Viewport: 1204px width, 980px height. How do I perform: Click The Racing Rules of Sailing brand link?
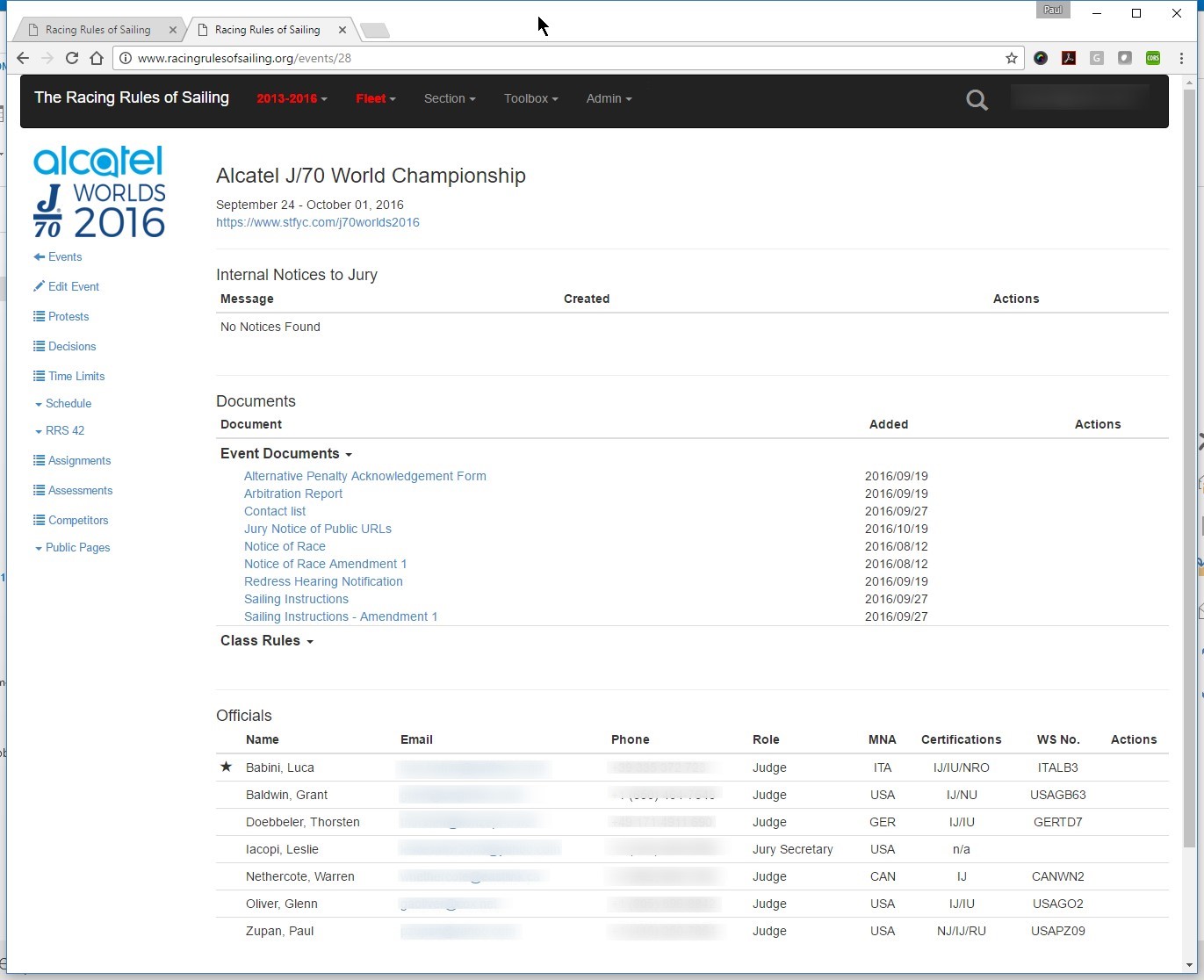tap(132, 97)
